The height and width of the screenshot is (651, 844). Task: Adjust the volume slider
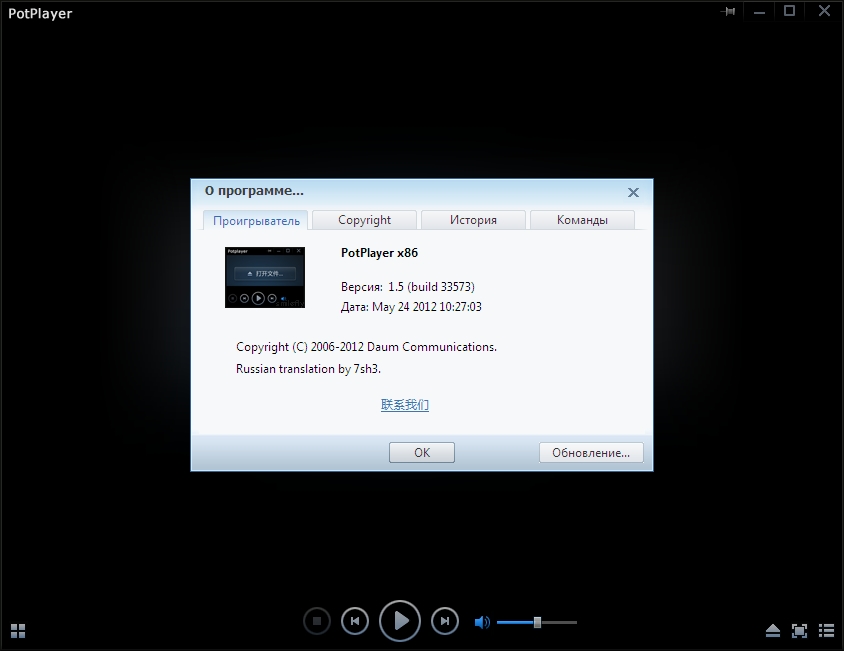537,622
